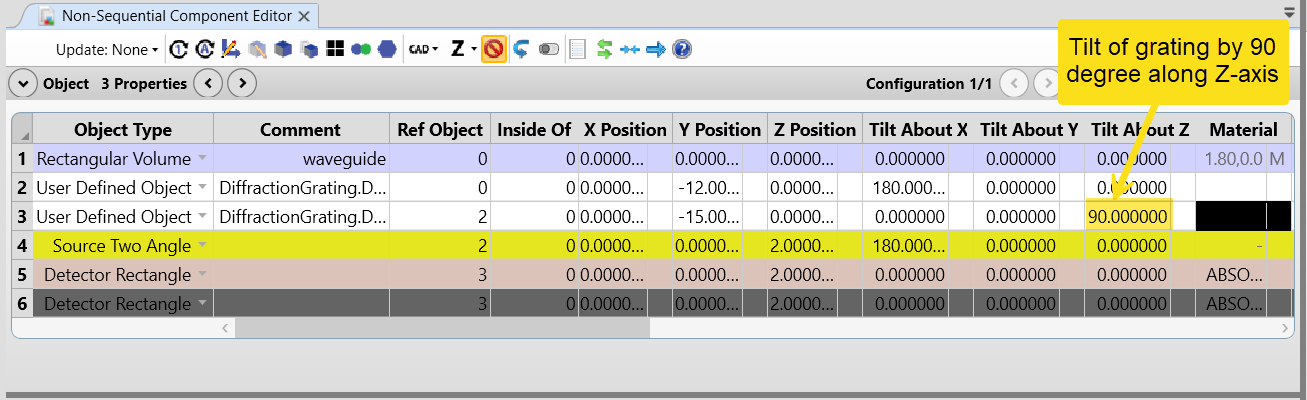Click the Tilt About Y column header

click(1028, 129)
